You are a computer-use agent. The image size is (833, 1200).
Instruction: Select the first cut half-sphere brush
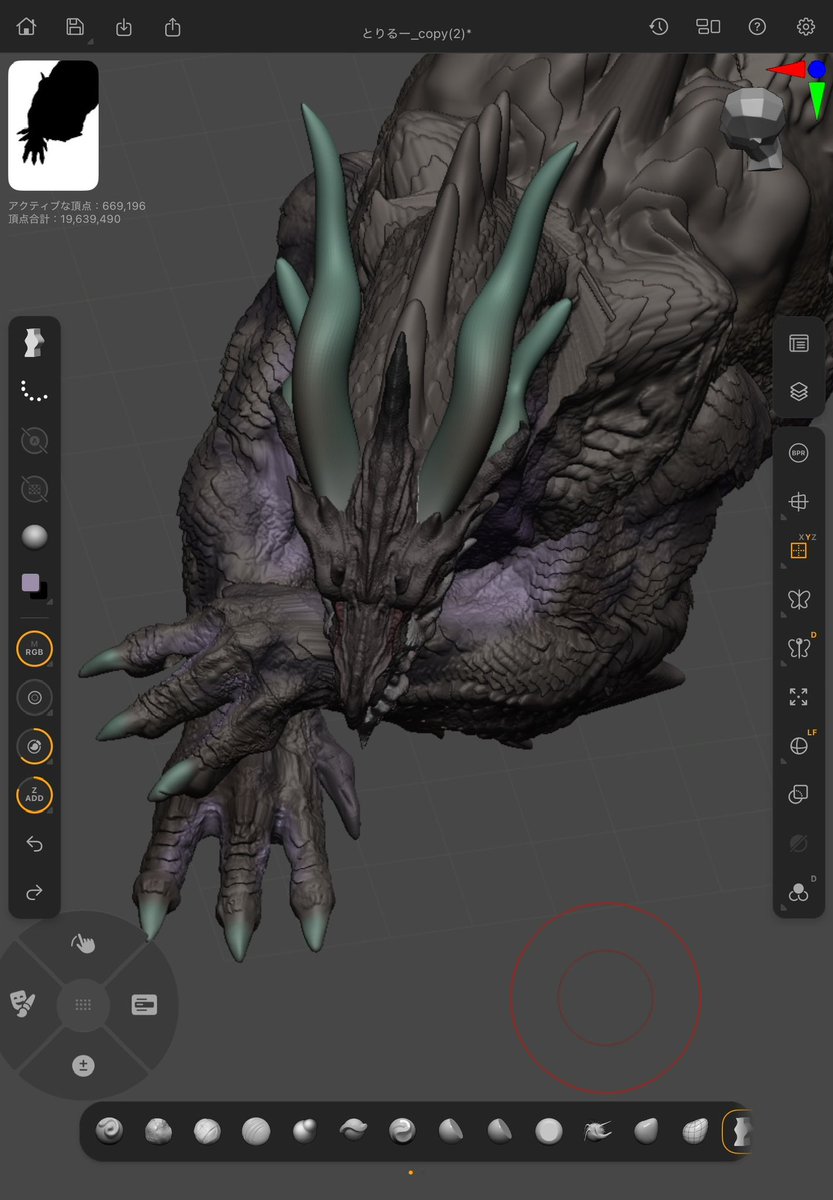(451, 1131)
